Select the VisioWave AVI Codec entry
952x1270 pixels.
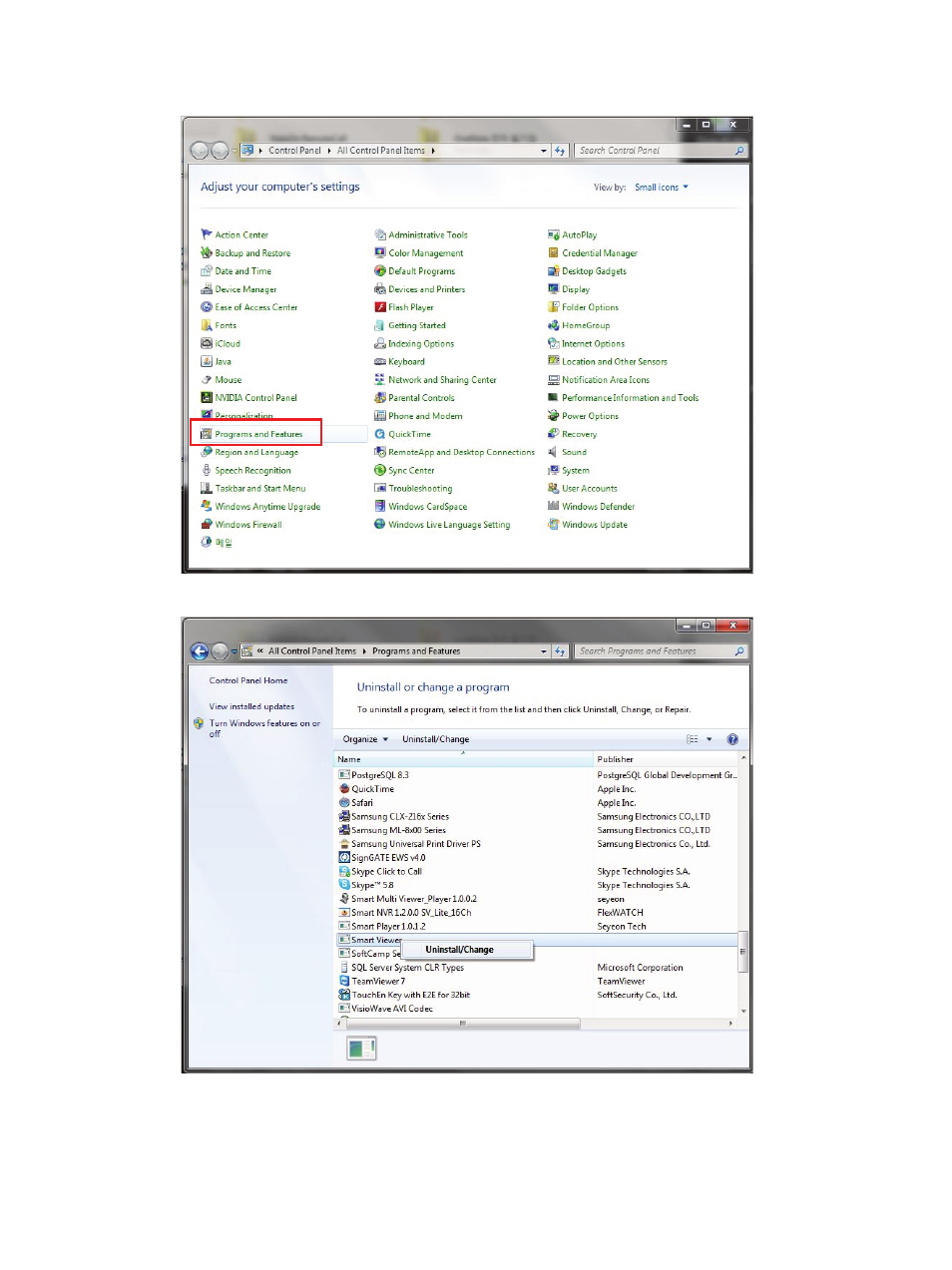(x=392, y=1009)
